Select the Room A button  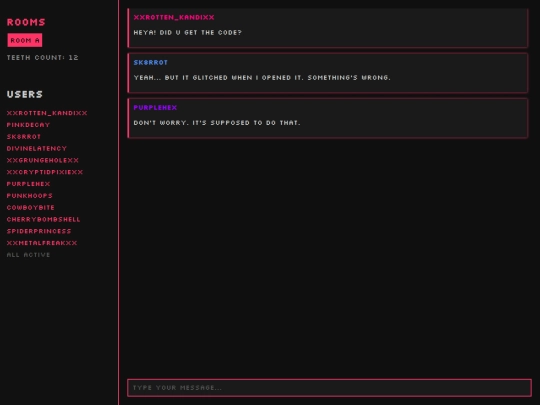click(25, 40)
